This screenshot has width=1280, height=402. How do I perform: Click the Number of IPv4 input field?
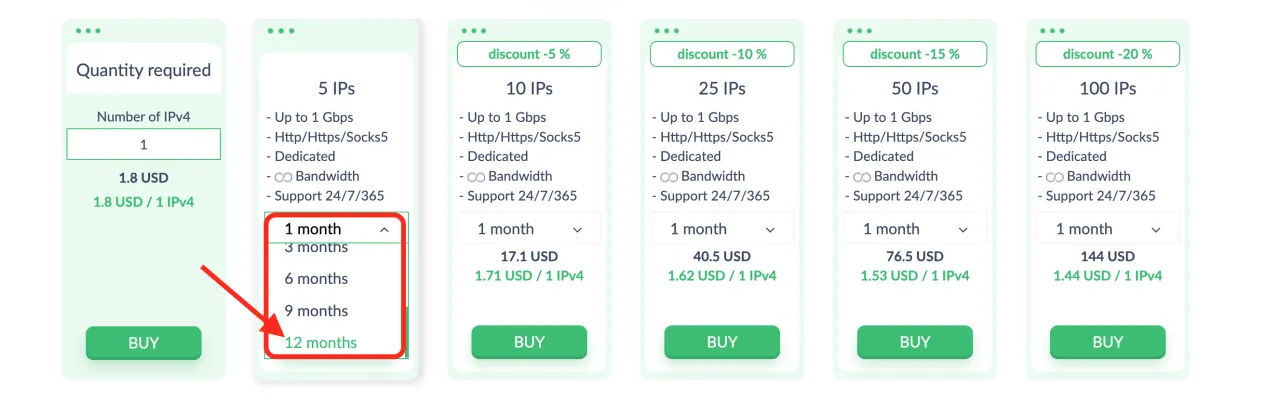coord(144,144)
